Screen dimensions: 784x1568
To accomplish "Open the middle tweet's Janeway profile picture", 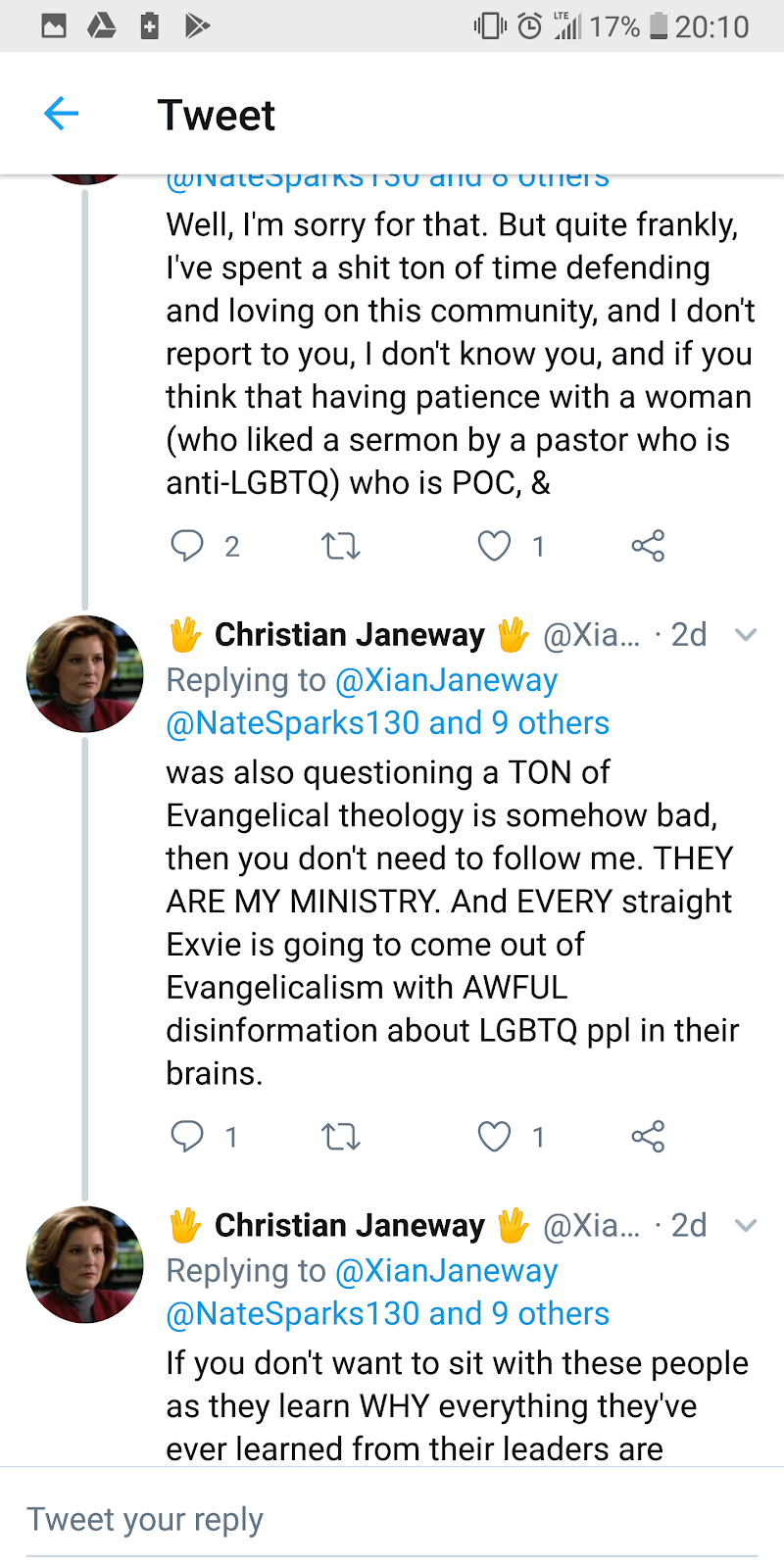I will coord(85,674).
